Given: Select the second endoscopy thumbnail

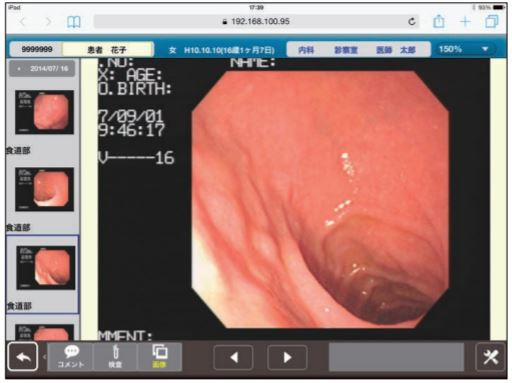Looking at the screenshot, I should pos(45,189).
